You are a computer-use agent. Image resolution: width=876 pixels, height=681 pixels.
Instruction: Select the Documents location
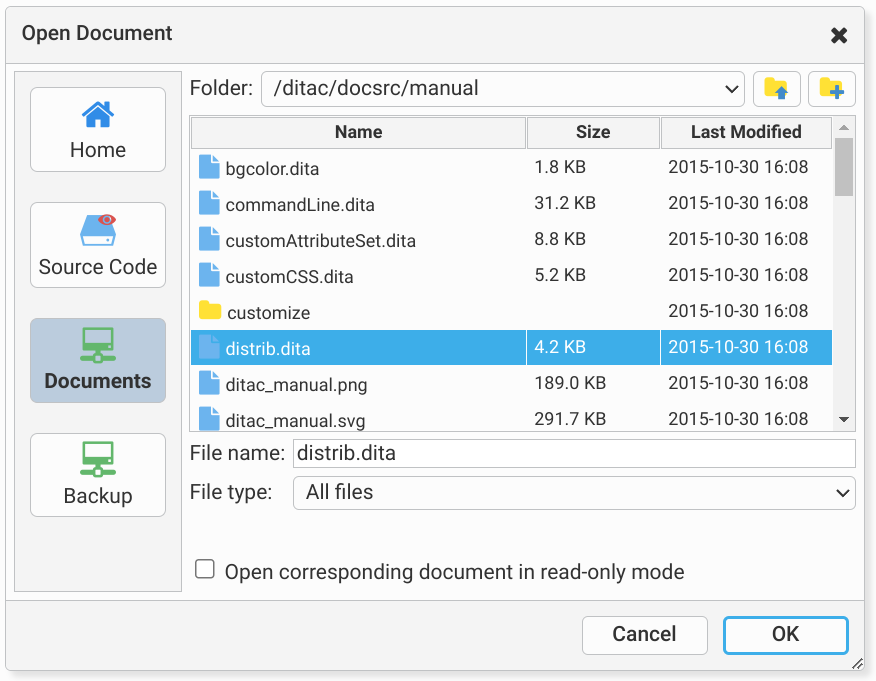pyautogui.click(x=98, y=360)
